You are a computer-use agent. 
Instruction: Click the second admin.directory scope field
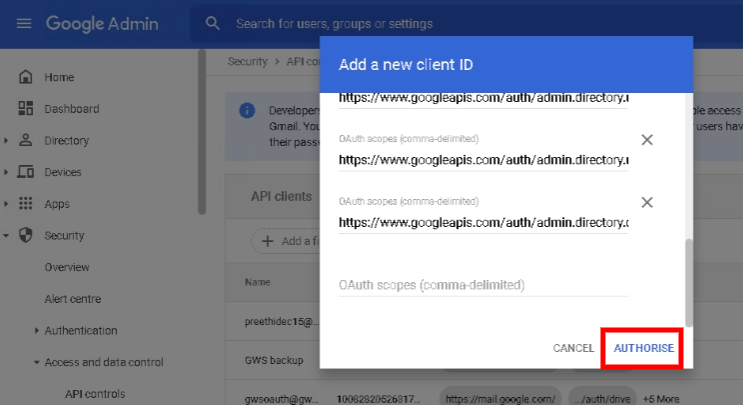tap(483, 160)
